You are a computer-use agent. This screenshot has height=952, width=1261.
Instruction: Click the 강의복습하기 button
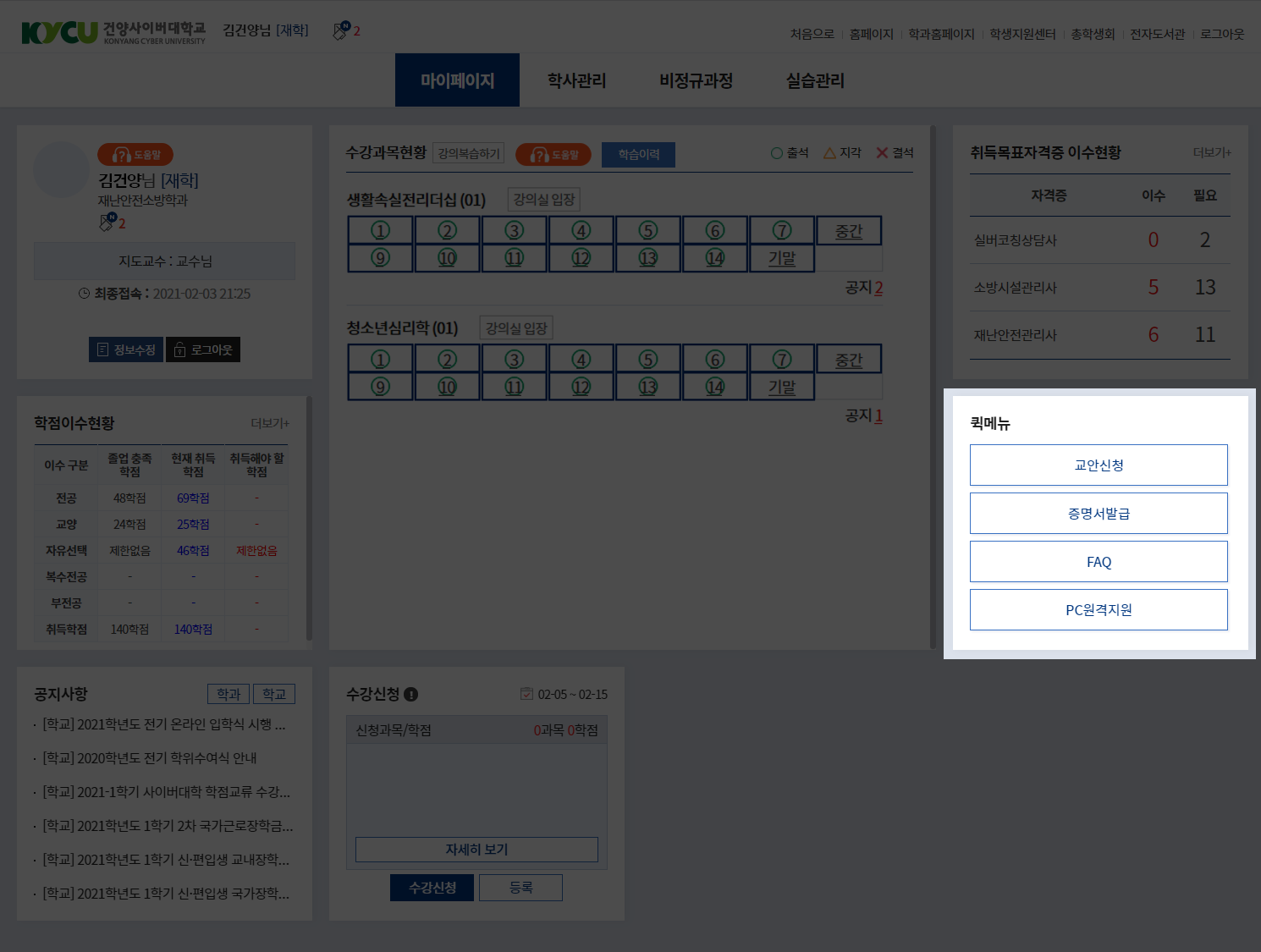[469, 153]
